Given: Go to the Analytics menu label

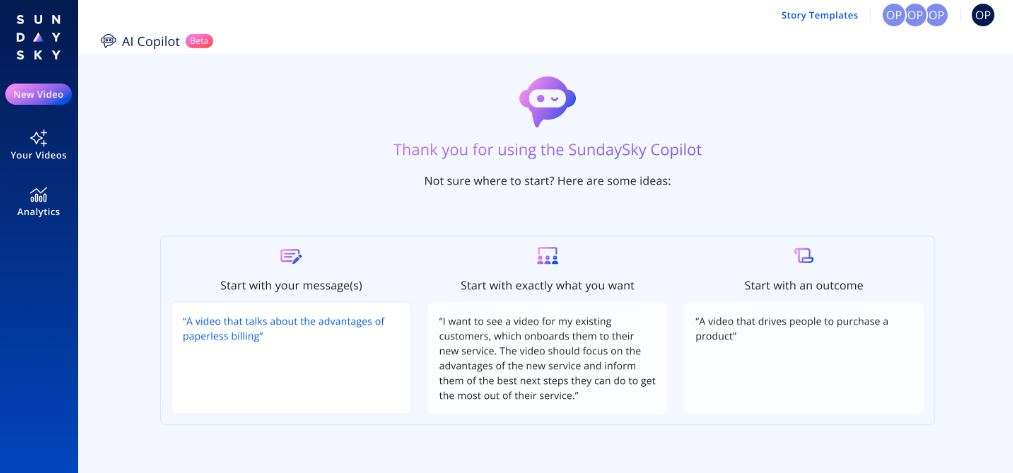Looking at the screenshot, I should pyautogui.click(x=38, y=212).
